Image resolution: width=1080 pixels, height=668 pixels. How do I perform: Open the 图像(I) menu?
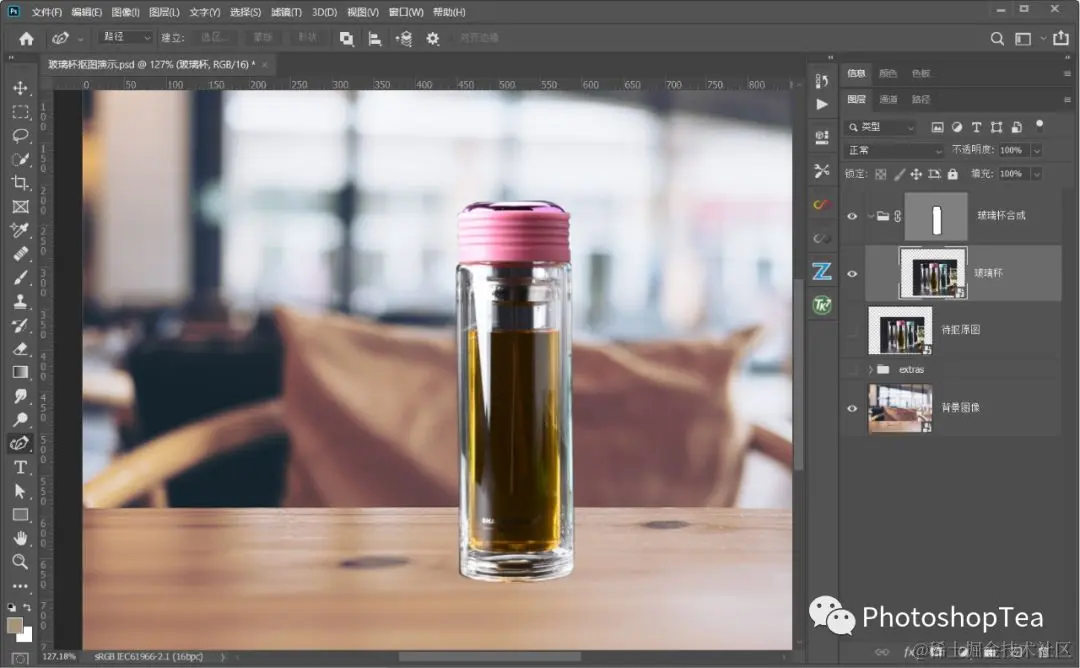[x=125, y=12]
